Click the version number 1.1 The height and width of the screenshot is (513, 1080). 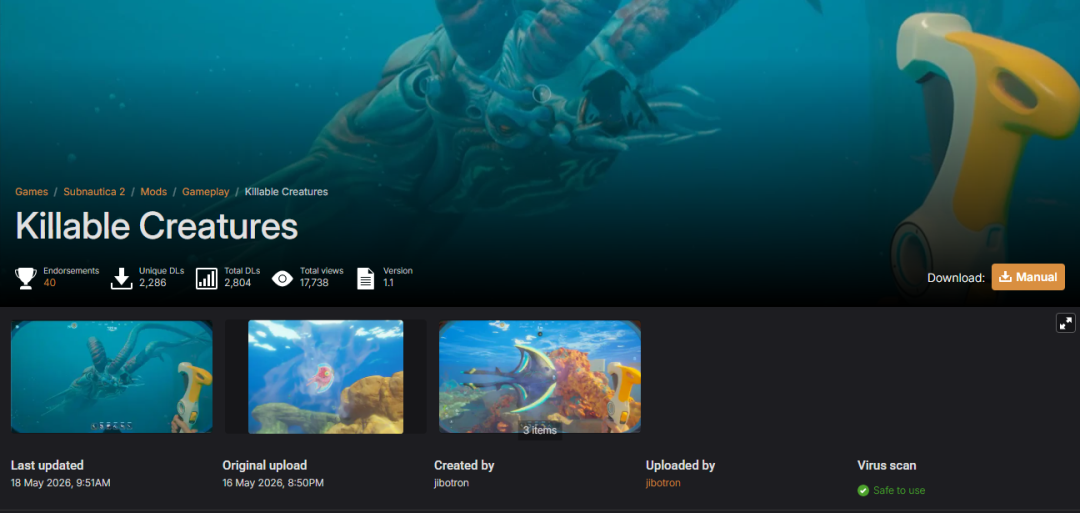pyautogui.click(x=388, y=282)
